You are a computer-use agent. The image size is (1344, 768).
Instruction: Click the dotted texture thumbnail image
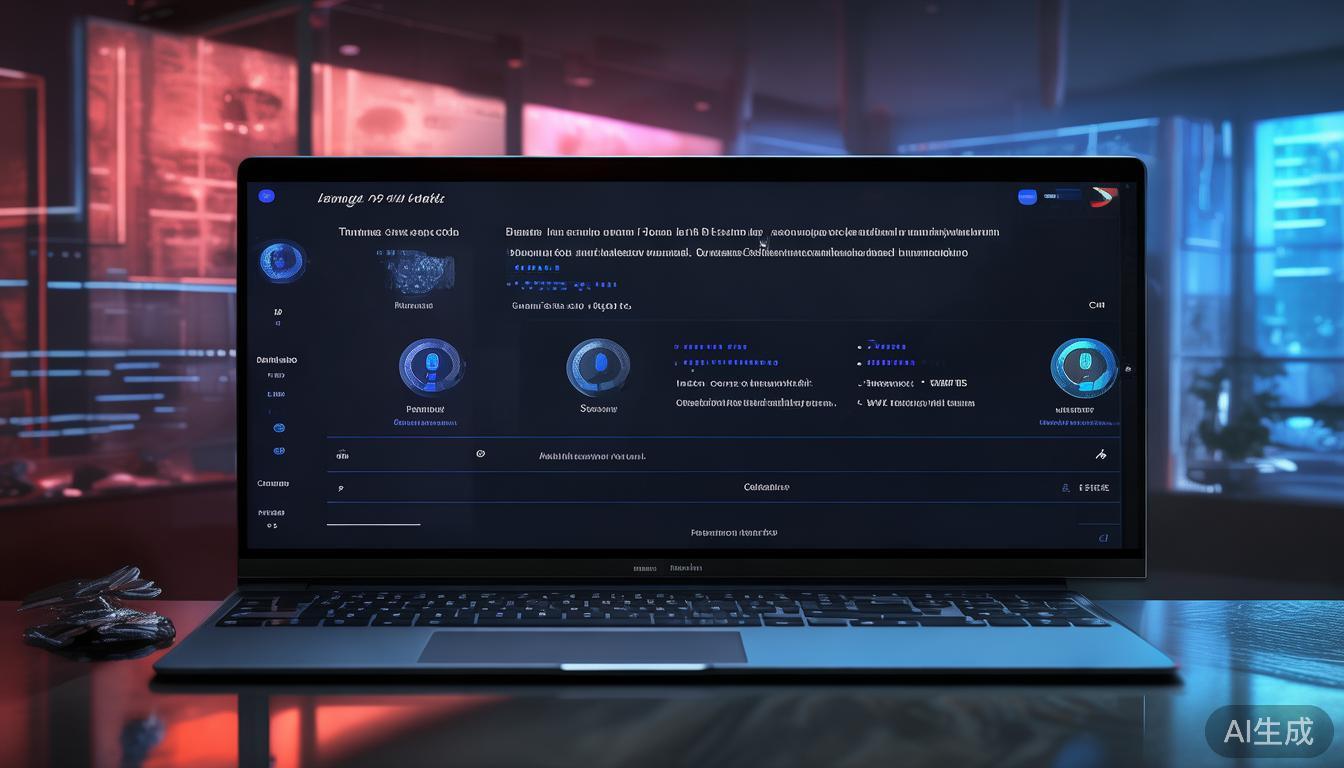click(416, 270)
